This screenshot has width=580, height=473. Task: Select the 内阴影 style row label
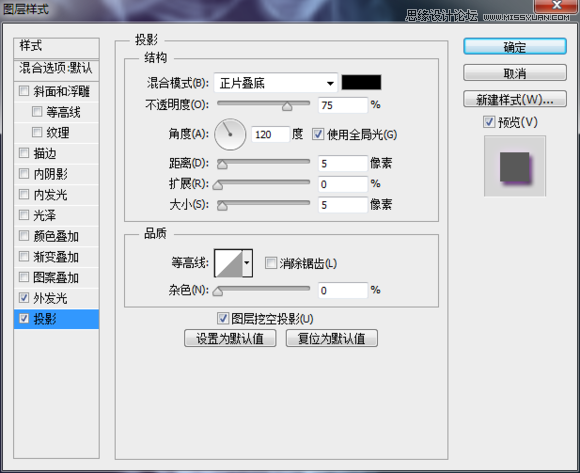(51, 173)
